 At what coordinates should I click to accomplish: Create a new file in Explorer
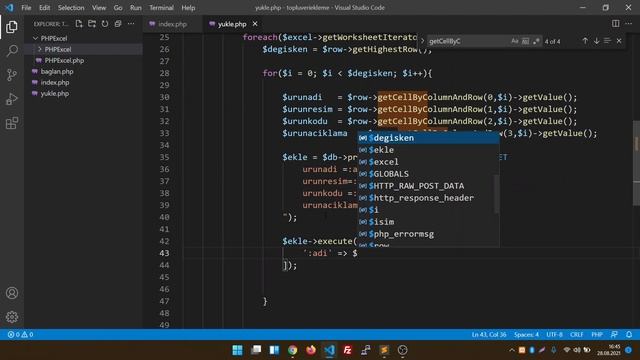point(79,24)
